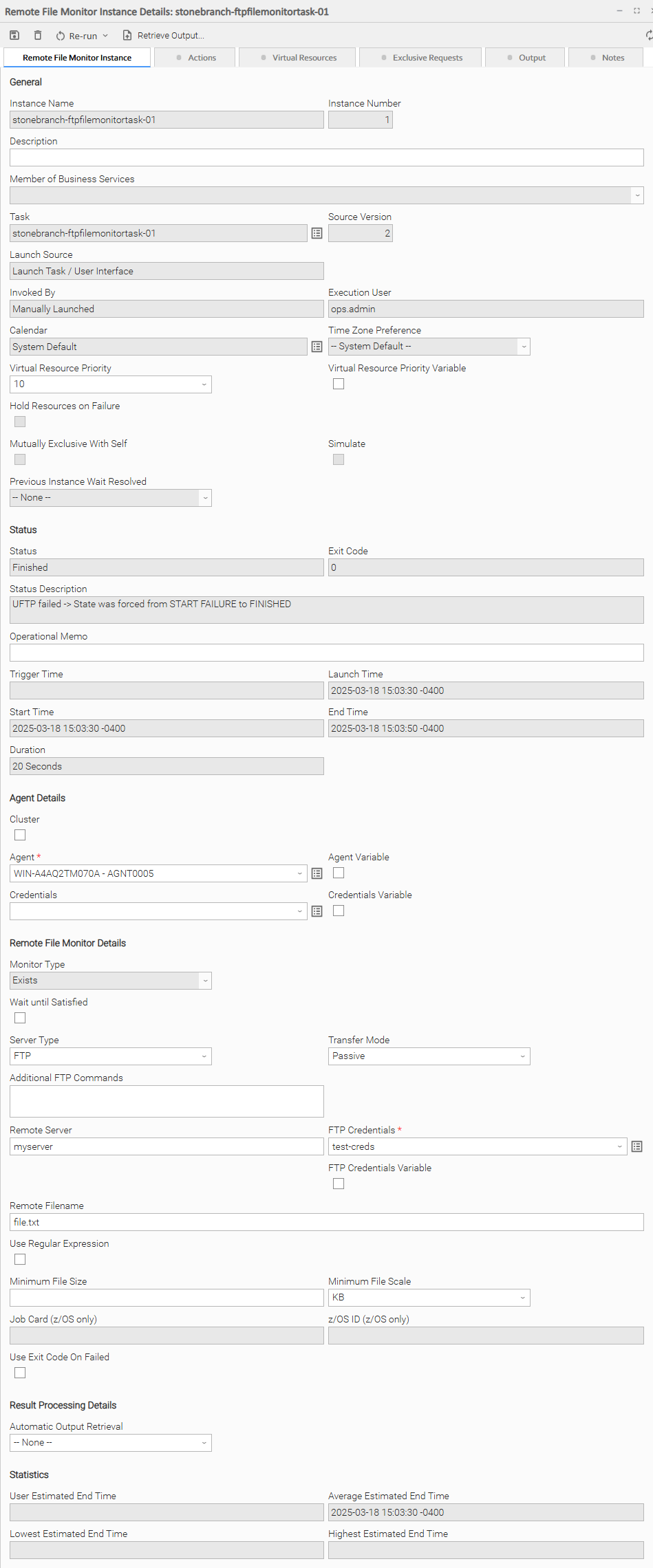Check the Use Regular Expression checkbox

pos(20,1260)
